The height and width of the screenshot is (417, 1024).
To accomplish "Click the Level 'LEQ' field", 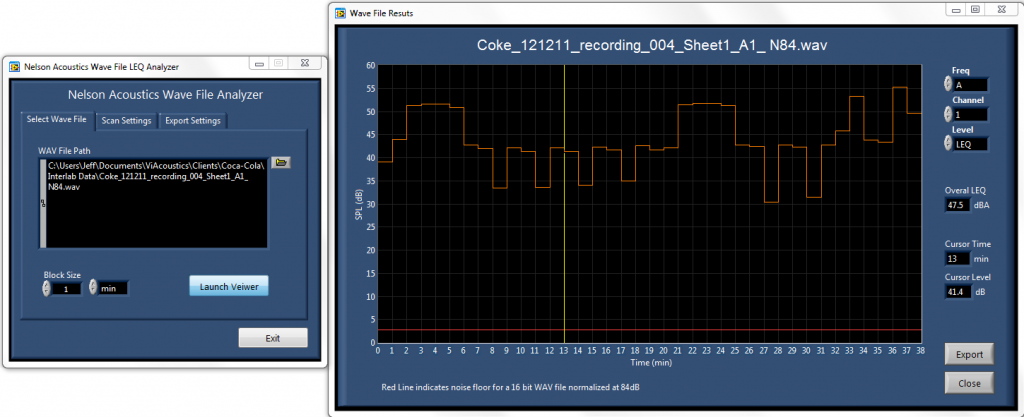I will point(970,144).
